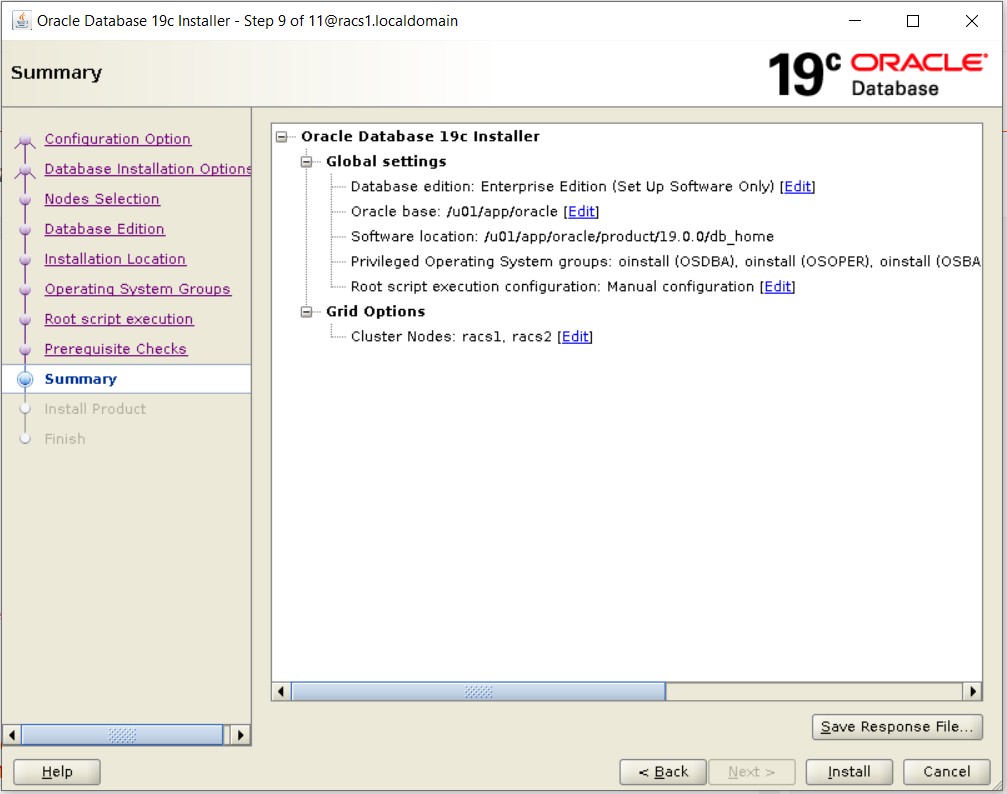Click step list scrollbar left arrow

12,734
